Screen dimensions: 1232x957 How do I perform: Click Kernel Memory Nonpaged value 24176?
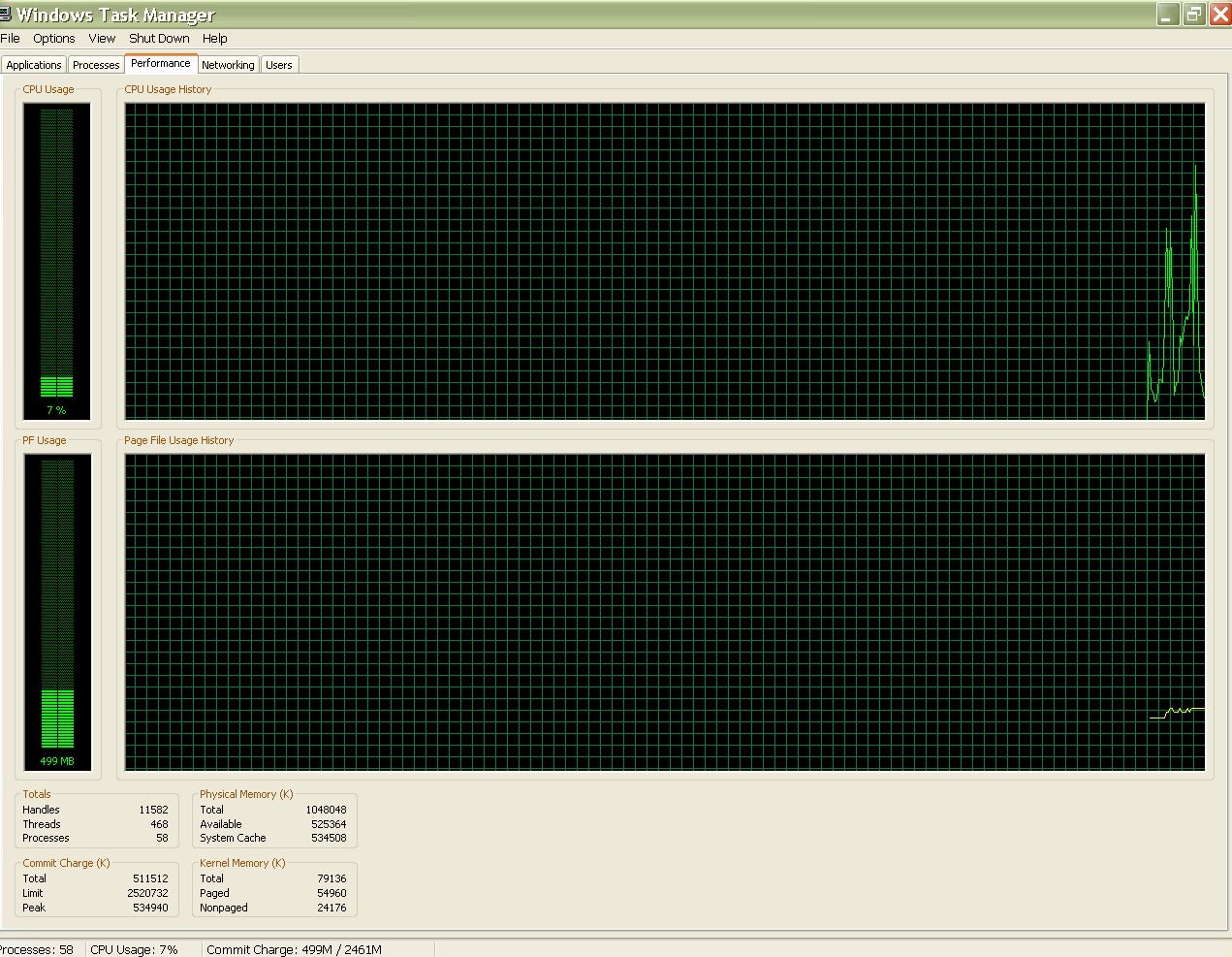pyautogui.click(x=332, y=908)
